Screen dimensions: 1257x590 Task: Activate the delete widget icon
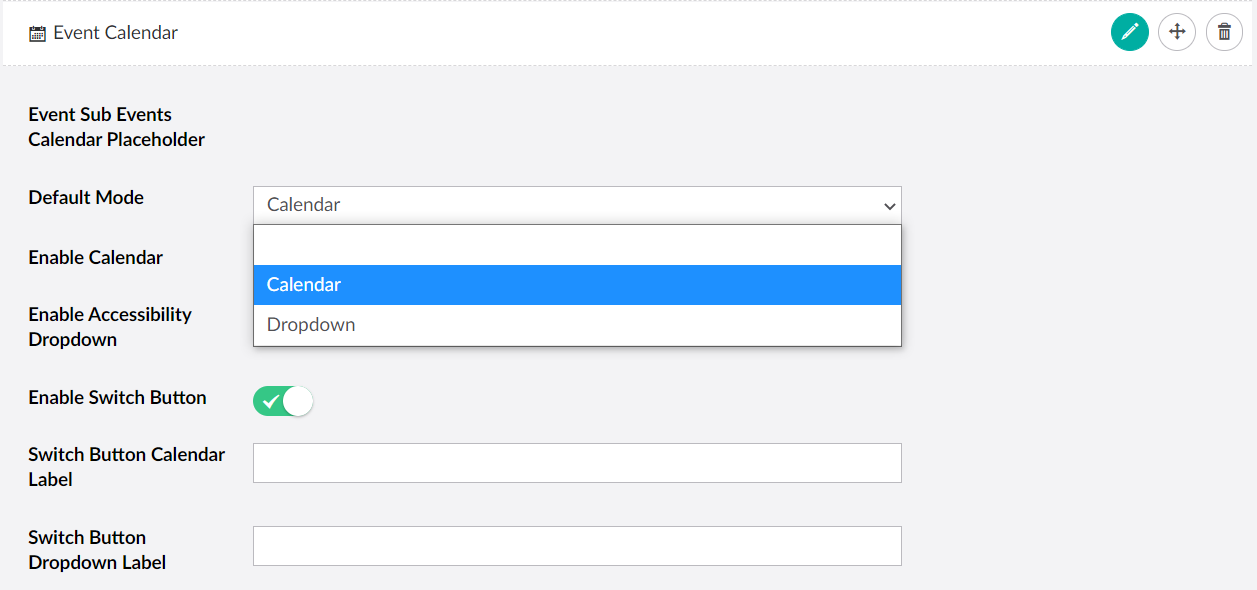(x=1224, y=32)
